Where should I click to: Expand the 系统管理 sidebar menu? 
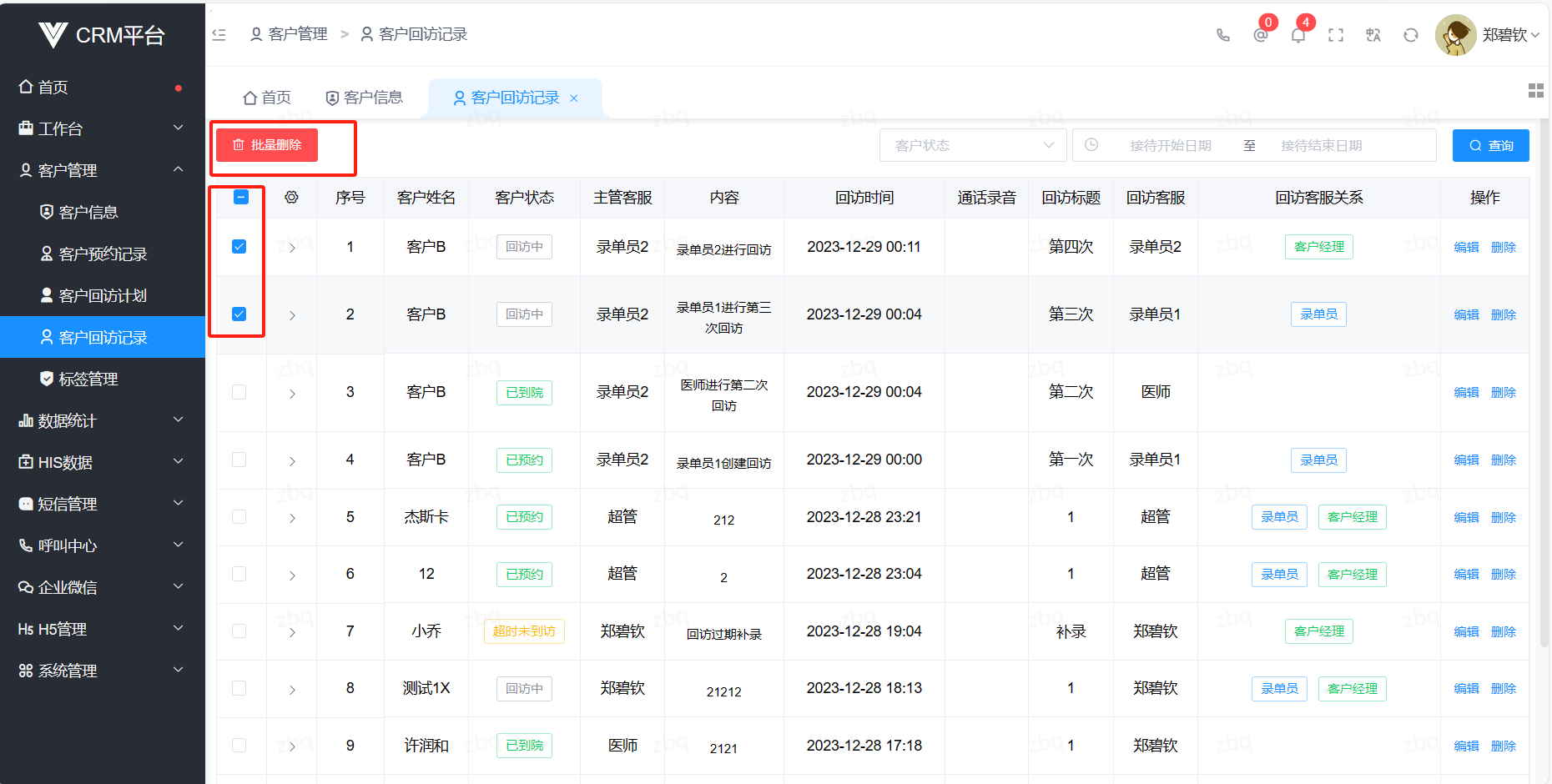coord(103,671)
